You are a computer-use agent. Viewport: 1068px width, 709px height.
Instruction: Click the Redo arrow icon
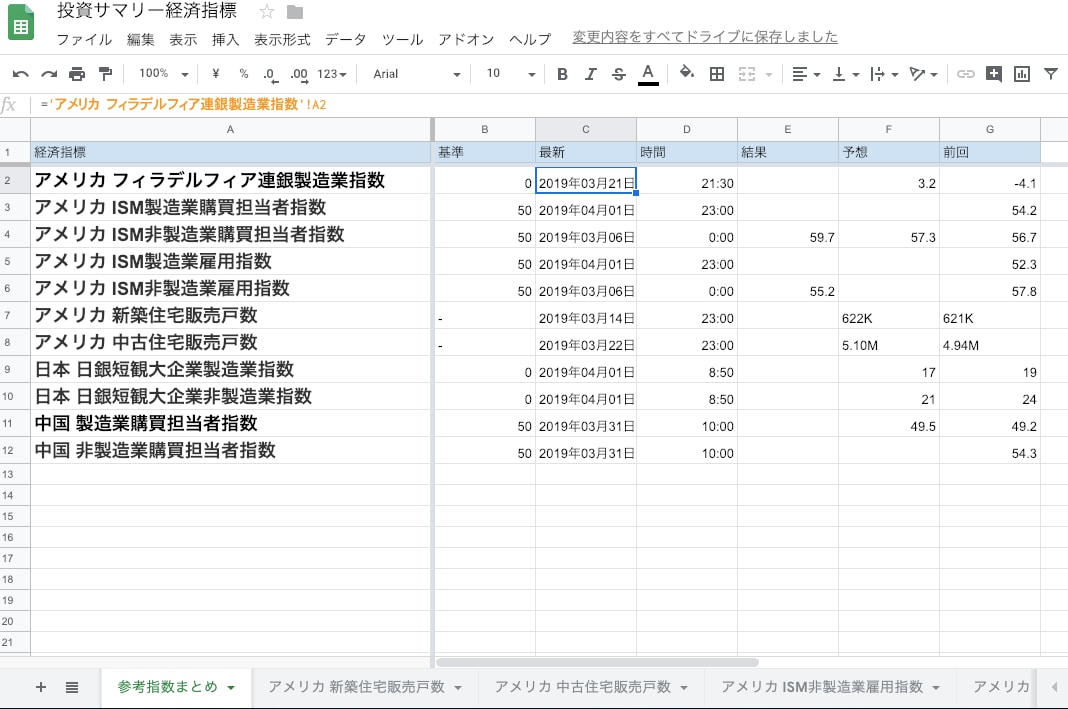tap(49, 74)
